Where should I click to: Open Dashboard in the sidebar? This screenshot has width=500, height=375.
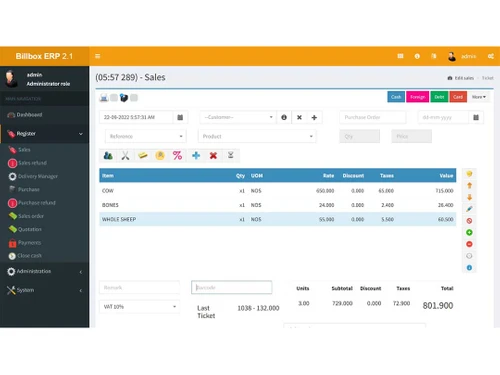tap(45, 115)
